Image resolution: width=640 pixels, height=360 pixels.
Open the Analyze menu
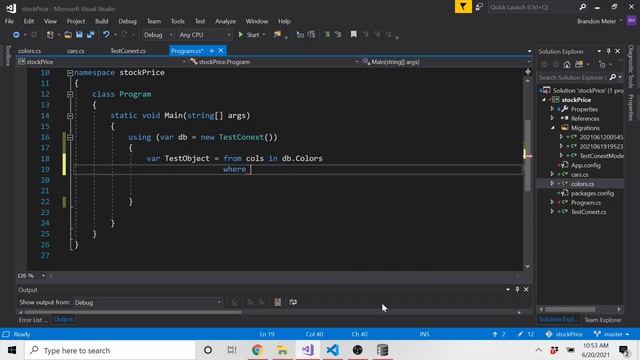click(x=225, y=21)
